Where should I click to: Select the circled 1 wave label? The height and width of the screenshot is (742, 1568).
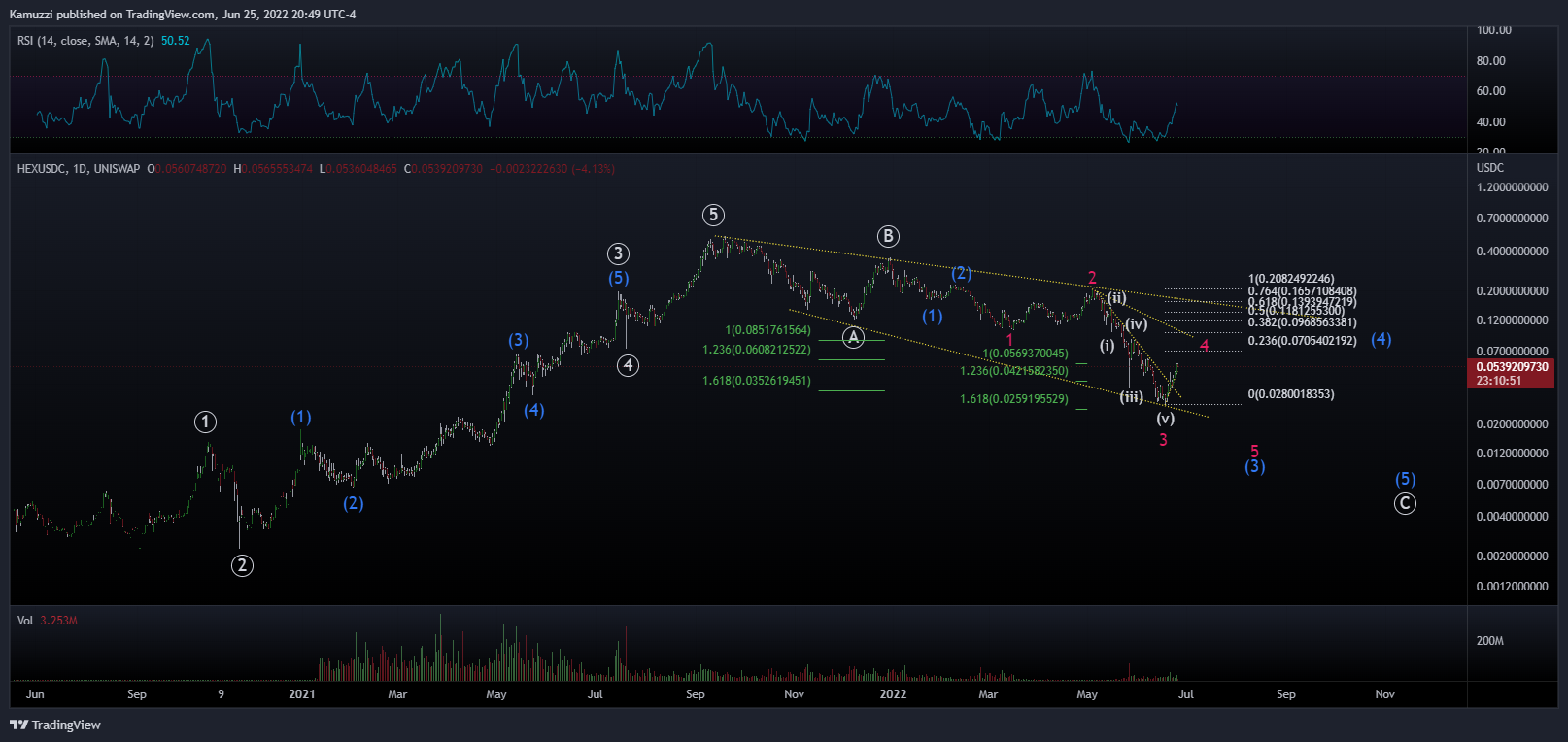tap(205, 422)
